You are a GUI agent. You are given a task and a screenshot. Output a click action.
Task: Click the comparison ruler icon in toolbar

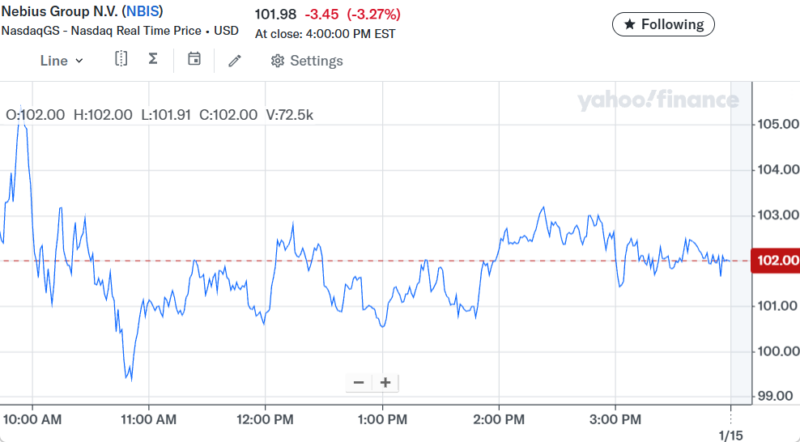tap(121, 60)
